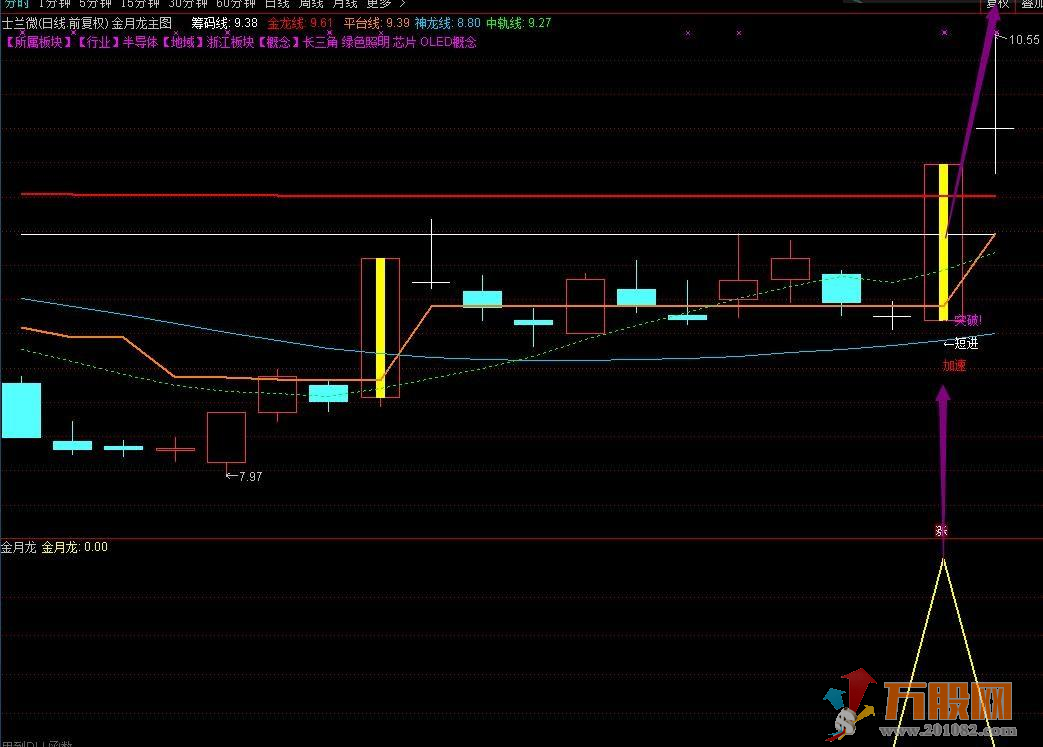Switch to the 周线 weekly tab

311,4
